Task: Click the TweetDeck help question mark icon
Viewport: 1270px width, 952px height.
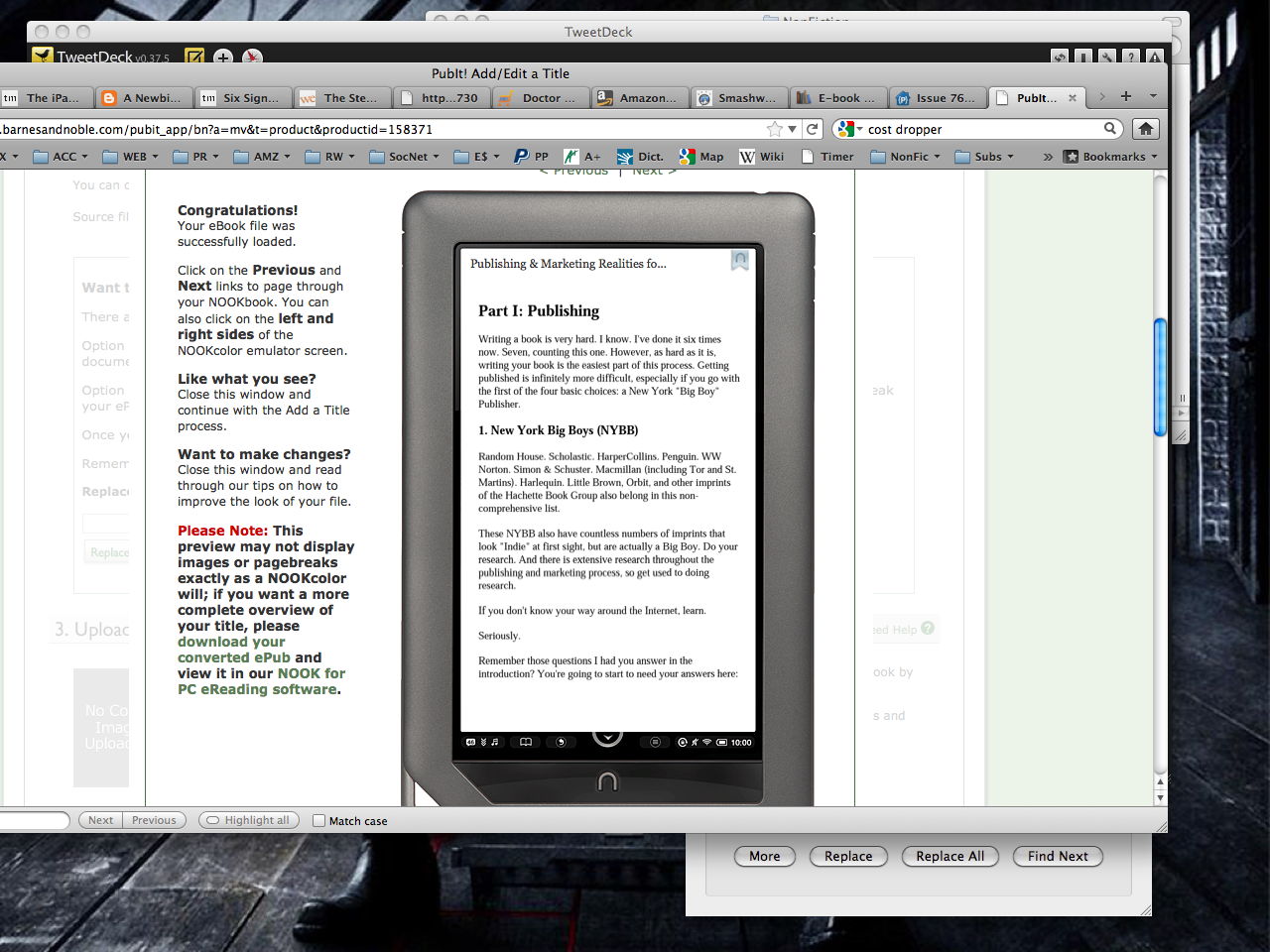Action: coord(1131,58)
